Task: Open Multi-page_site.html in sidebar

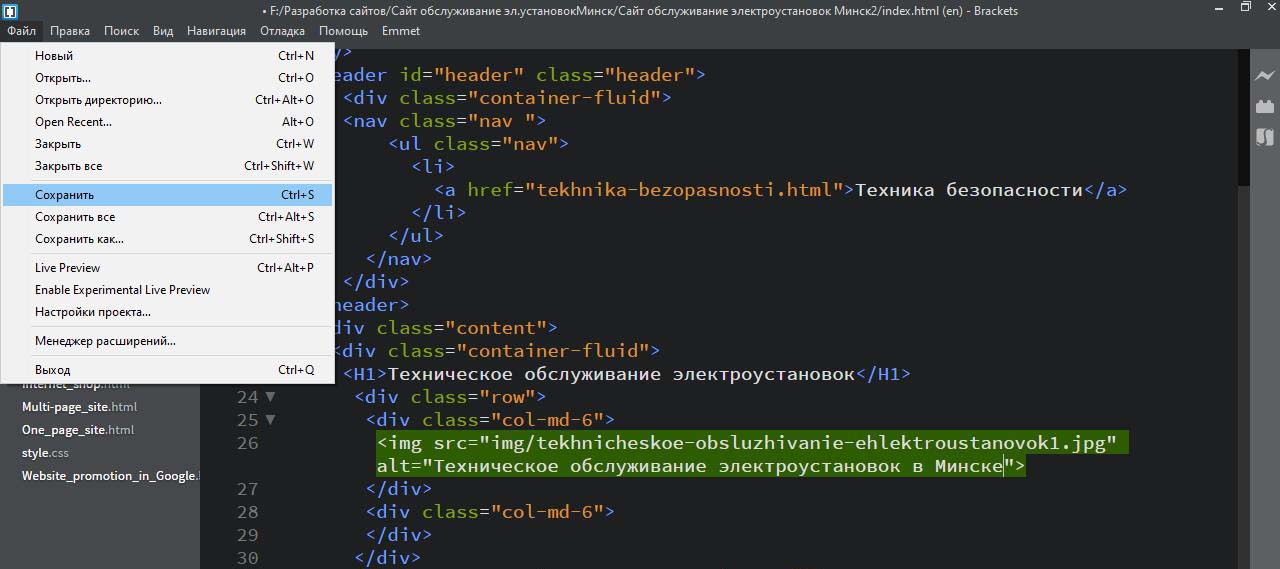Action: pos(79,407)
